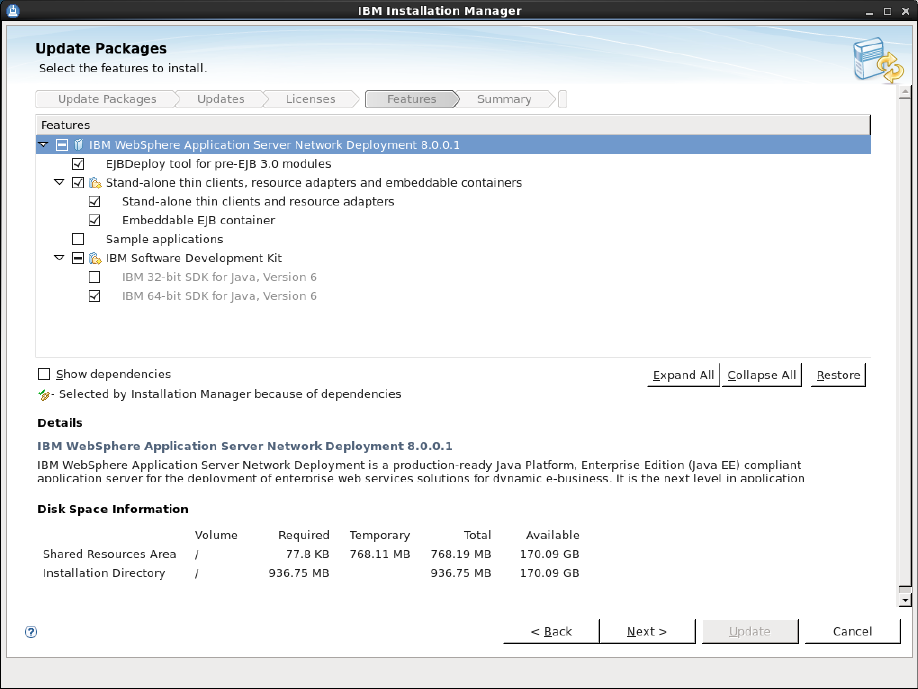Enable Show dependencies option

tap(44, 374)
